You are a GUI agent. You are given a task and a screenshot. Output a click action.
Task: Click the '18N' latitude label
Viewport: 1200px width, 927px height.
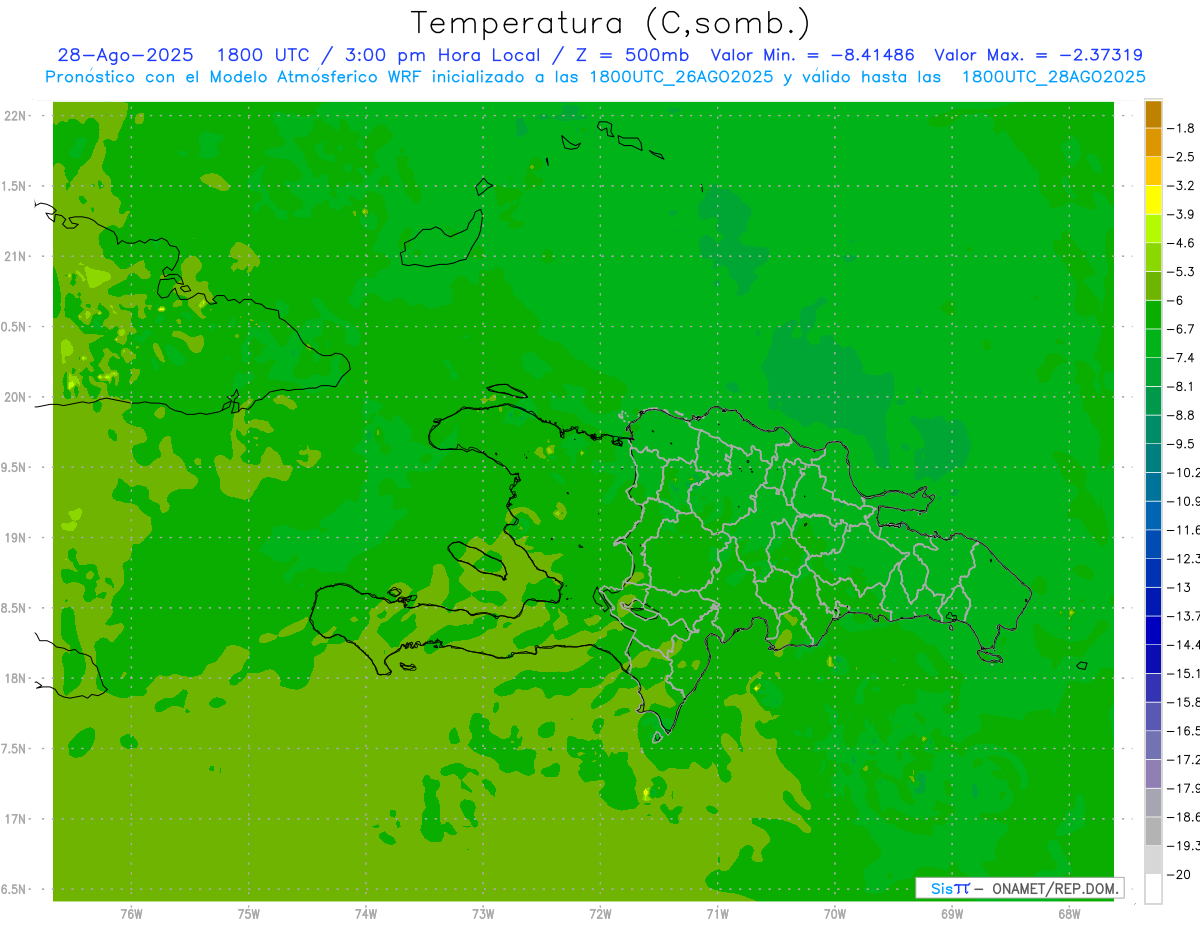(16, 679)
